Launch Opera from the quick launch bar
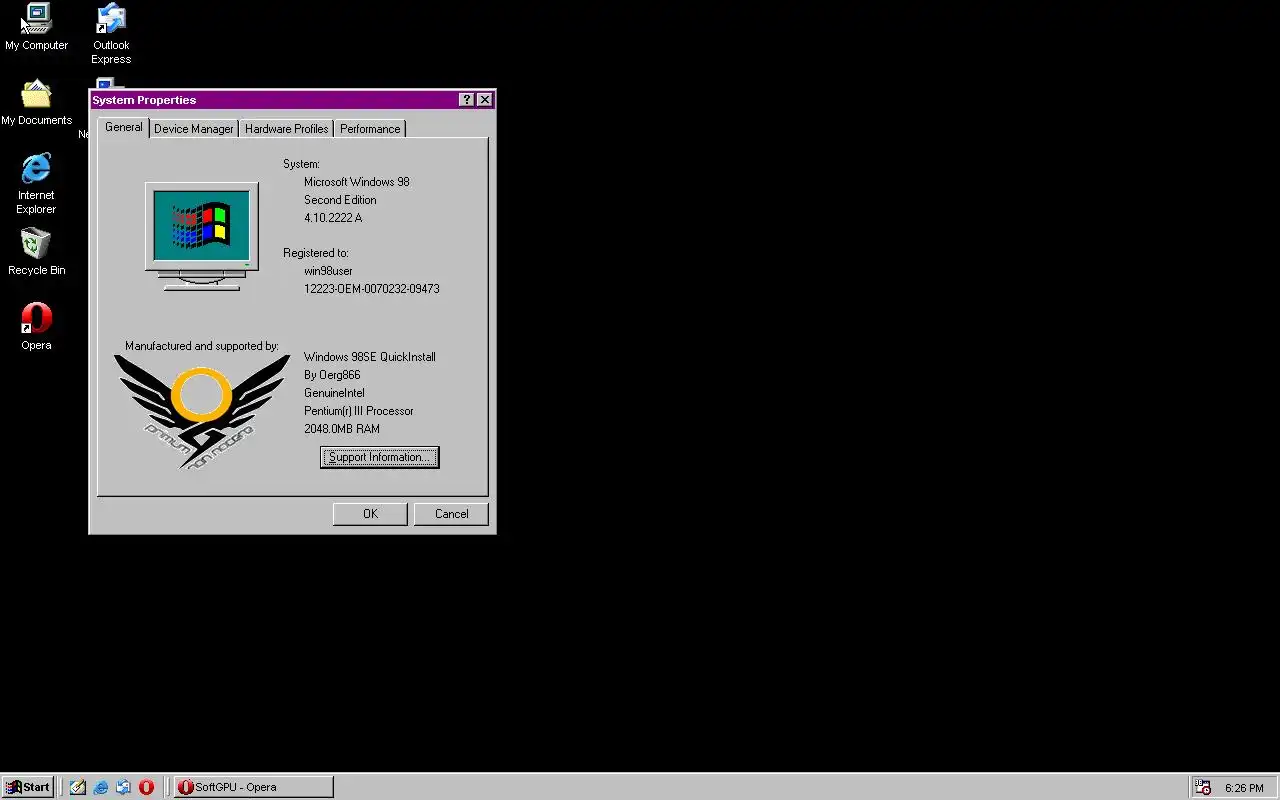Screen dimensions: 1280x800 [146, 787]
